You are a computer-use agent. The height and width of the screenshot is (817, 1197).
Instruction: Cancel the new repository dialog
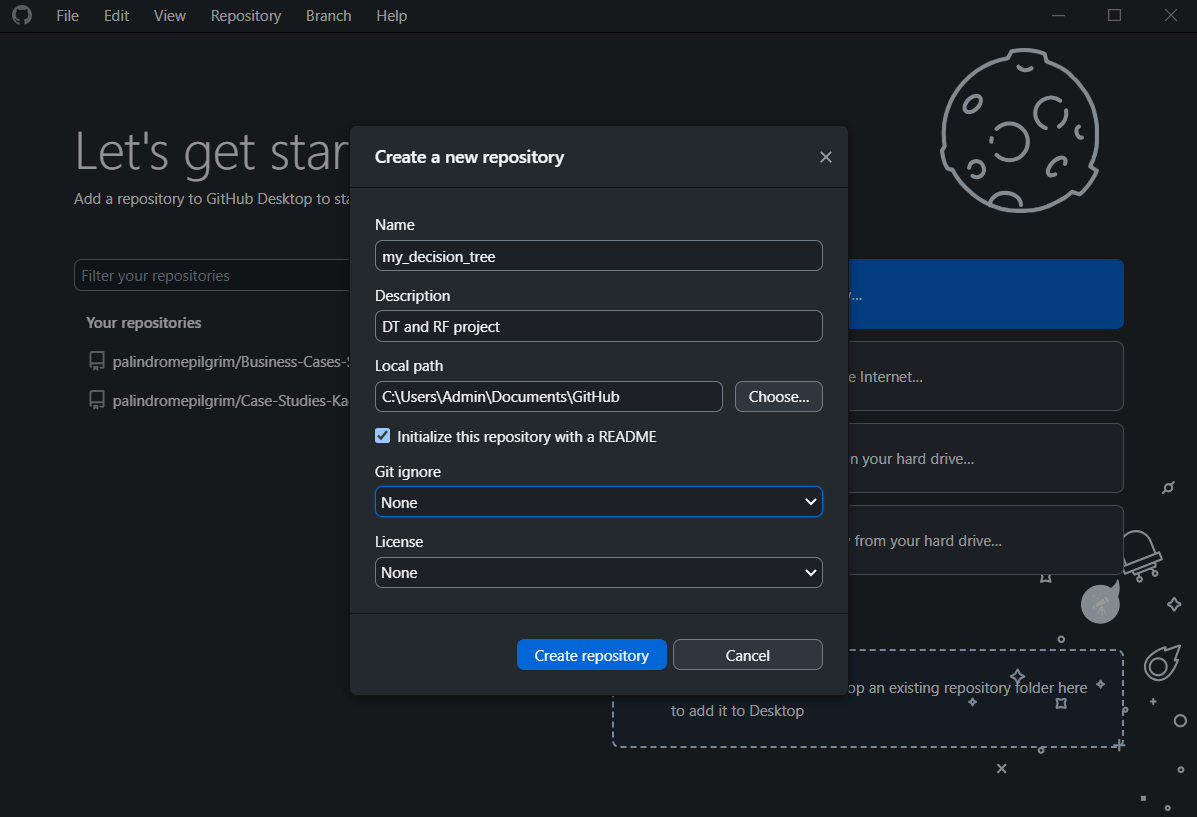click(x=747, y=655)
